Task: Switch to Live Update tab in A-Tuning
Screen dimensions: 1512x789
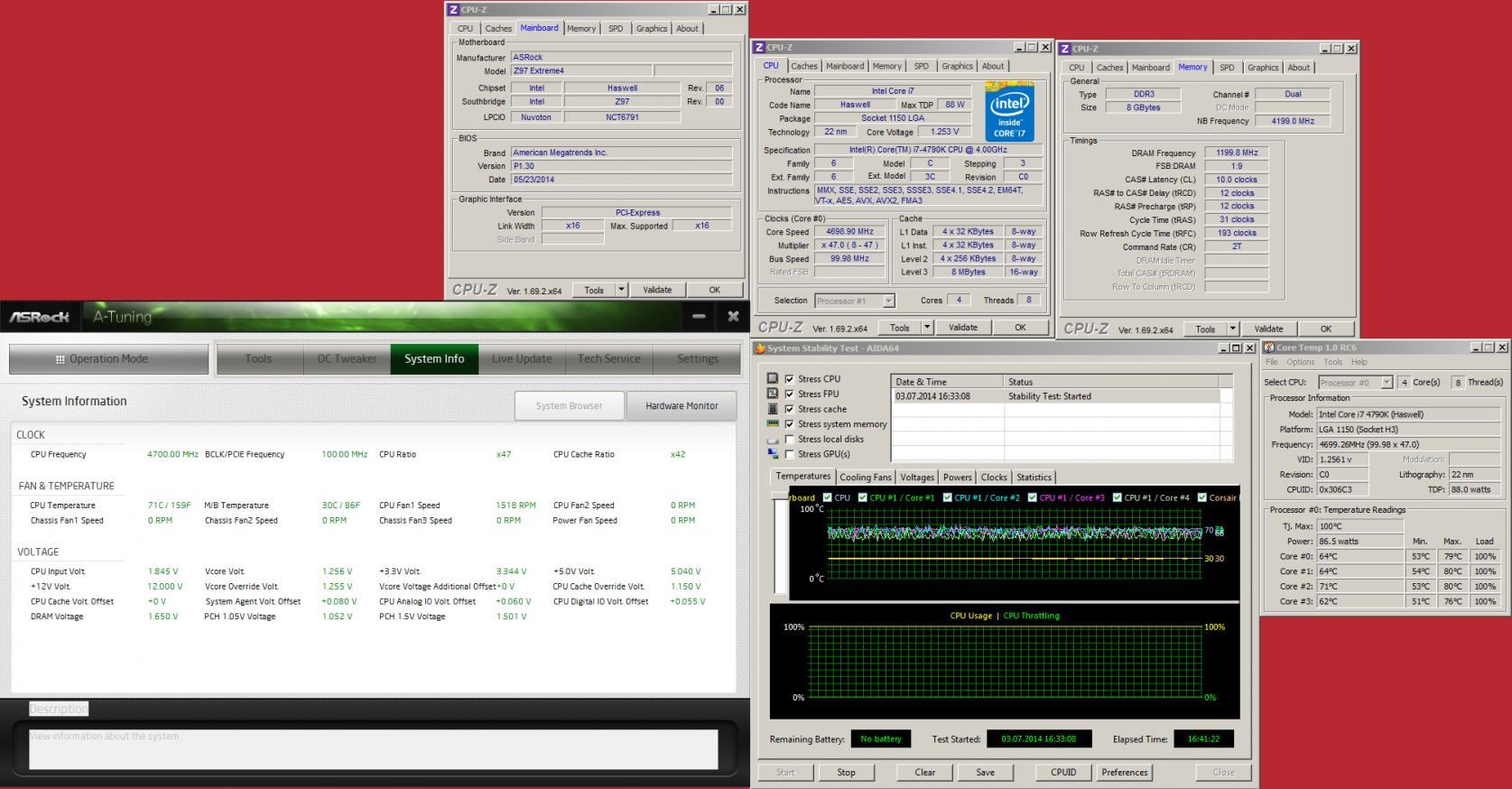Action: tap(522, 358)
